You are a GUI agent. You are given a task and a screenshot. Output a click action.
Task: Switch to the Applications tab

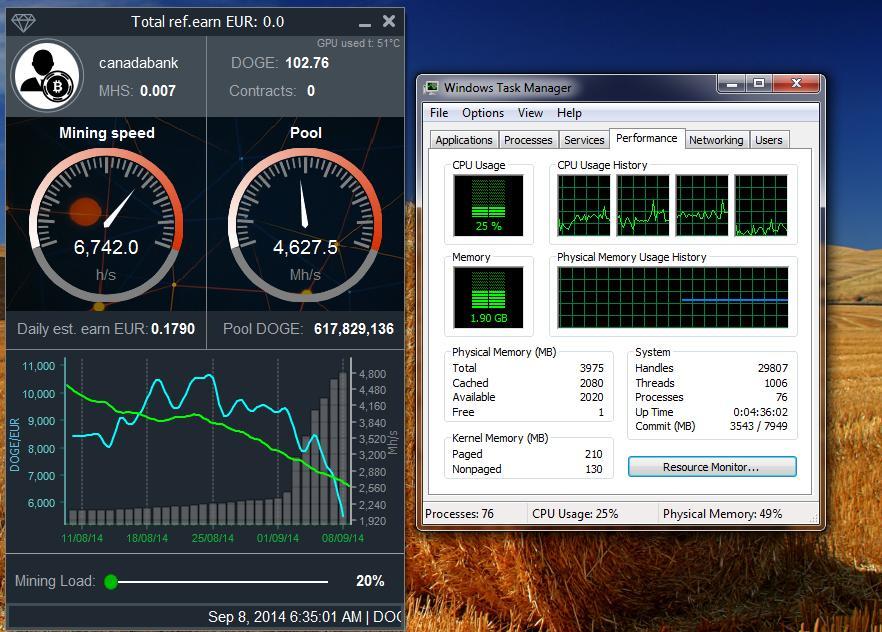click(464, 140)
